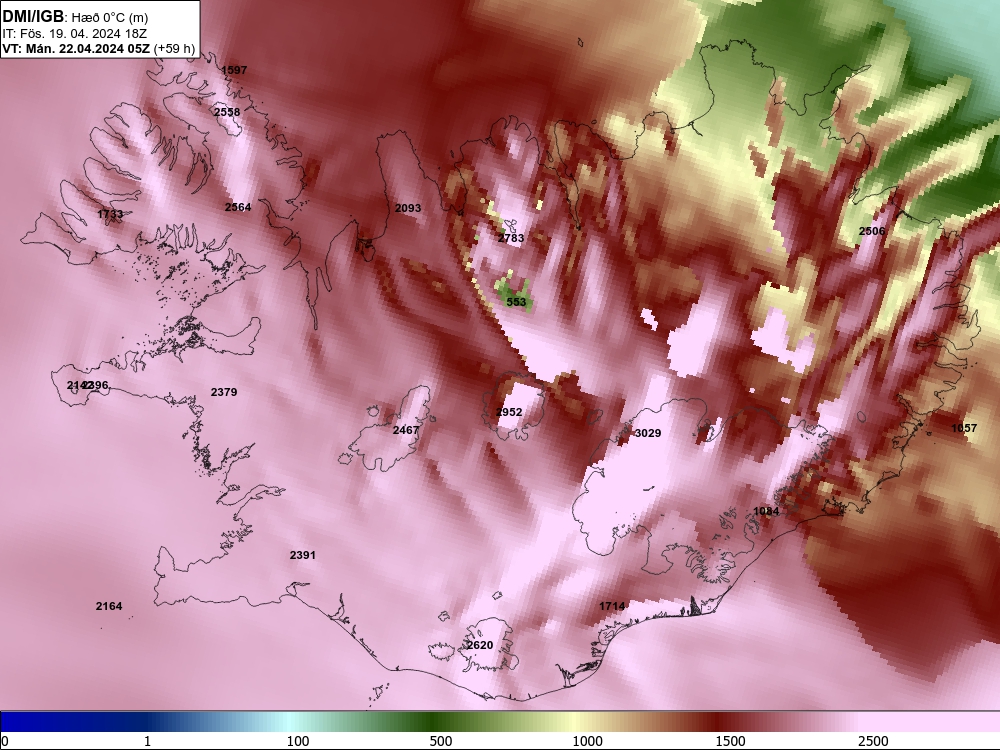This screenshot has width=1000, height=750.
Task: Select the 1057 value near the east coast
Action: tap(964, 428)
